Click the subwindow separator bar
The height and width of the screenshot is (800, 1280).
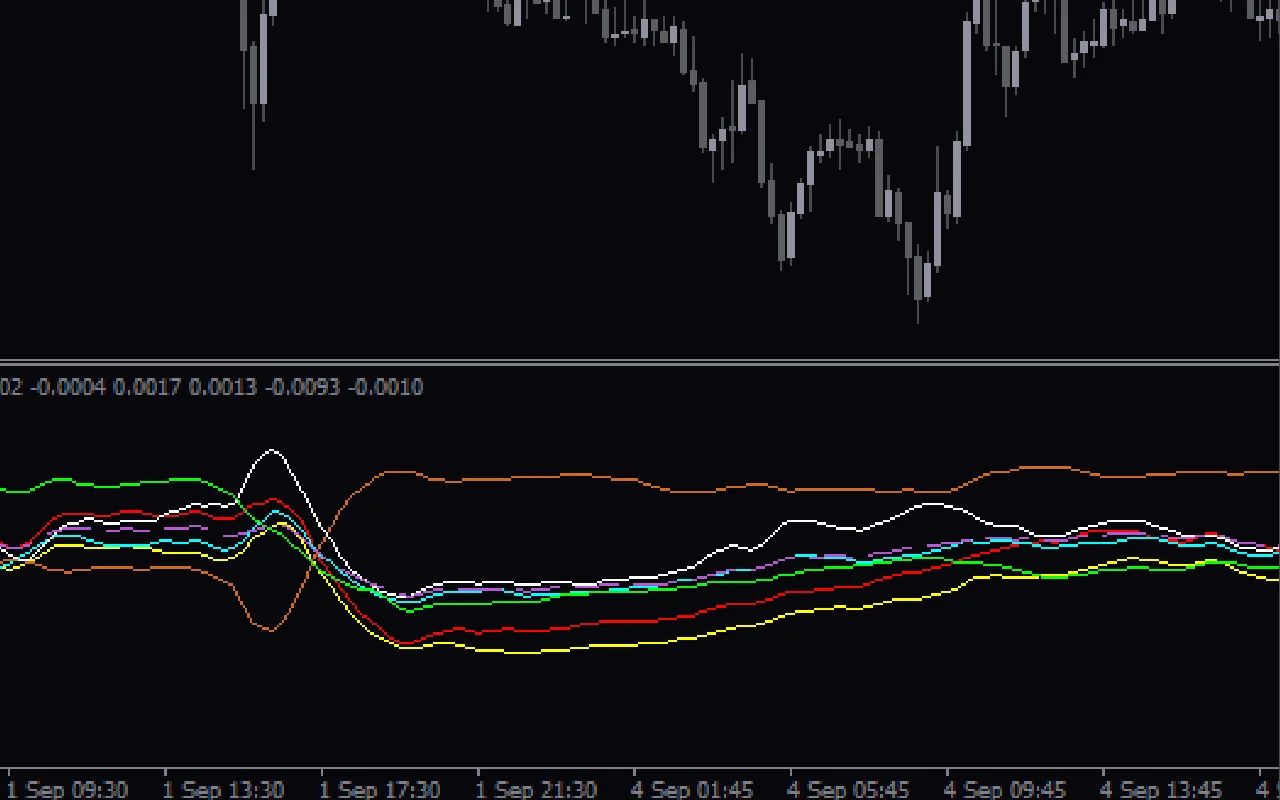tap(640, 364)
